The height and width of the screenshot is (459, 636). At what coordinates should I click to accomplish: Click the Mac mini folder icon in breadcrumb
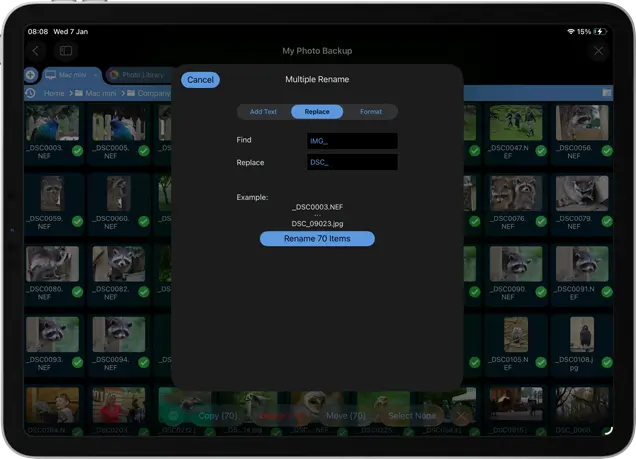click(79, 93)
